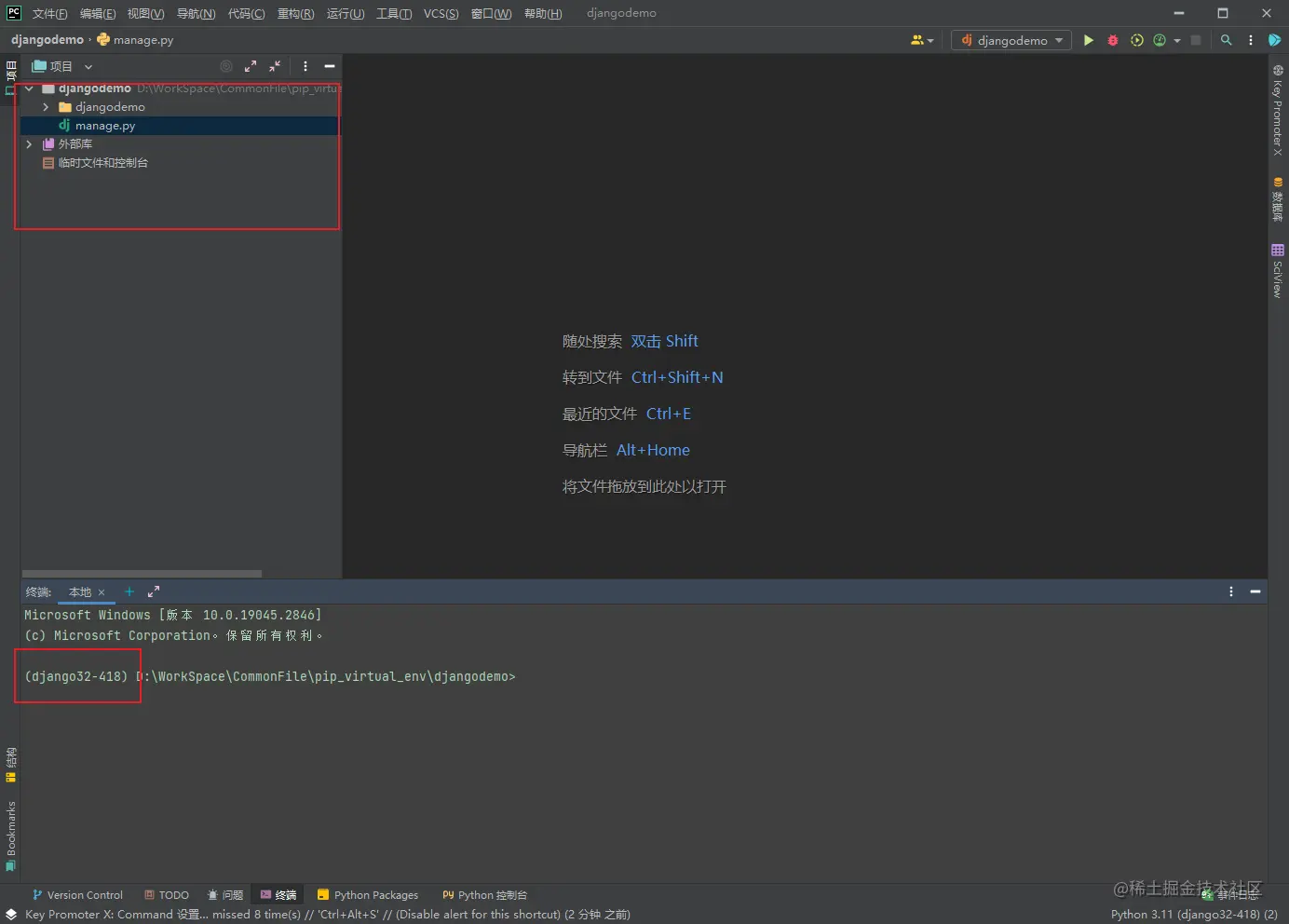1289x924 pixels.
Task: Open the 项目 view selector dropdown
Action: pos(62,66)
